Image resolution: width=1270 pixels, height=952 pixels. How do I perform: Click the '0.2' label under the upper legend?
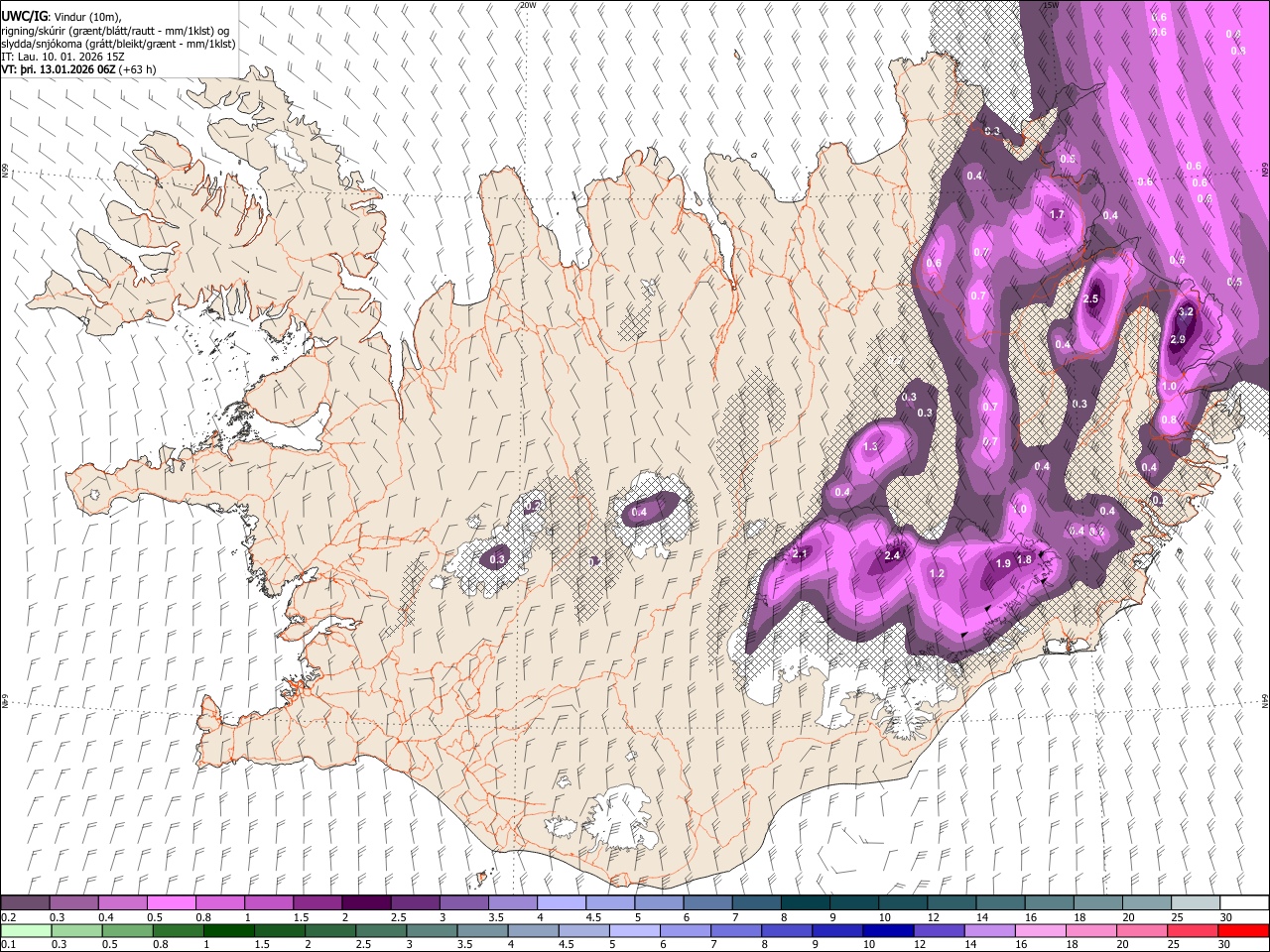click(x=8, y=917)
